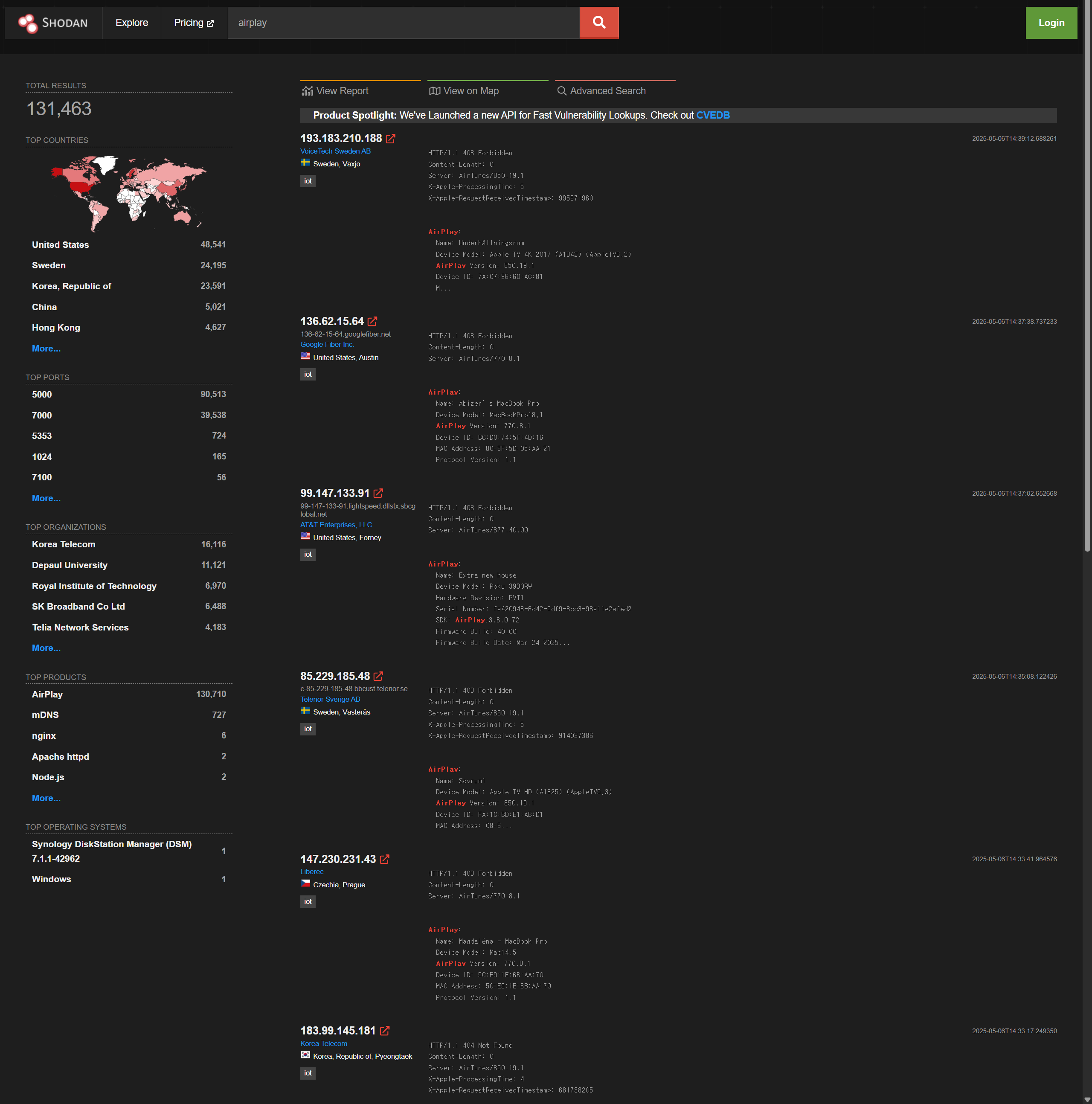The width and height of the screenshot is (1092, 1104).
Task: Filter by Windows operating system
Action: tap(128, 880)
